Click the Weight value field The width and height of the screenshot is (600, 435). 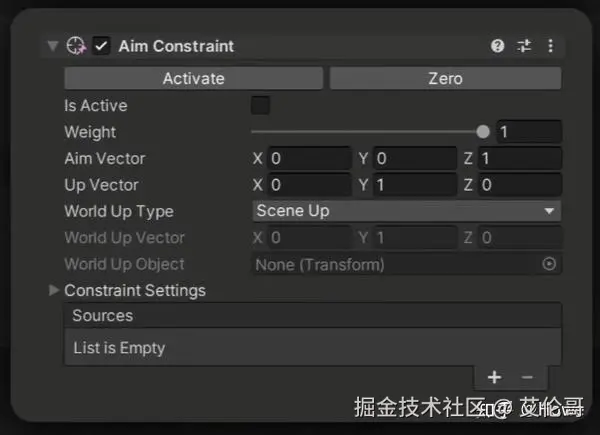[529, 132]
